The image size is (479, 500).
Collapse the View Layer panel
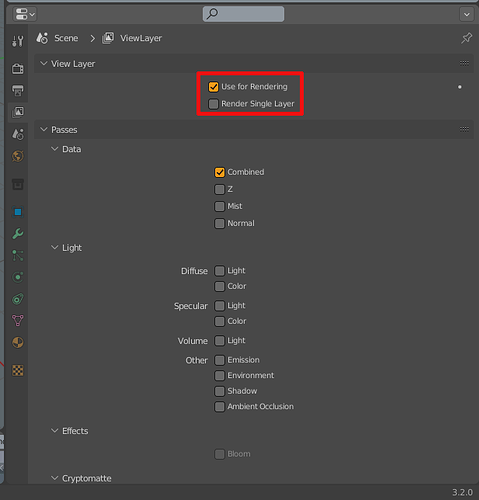(44, 63)
